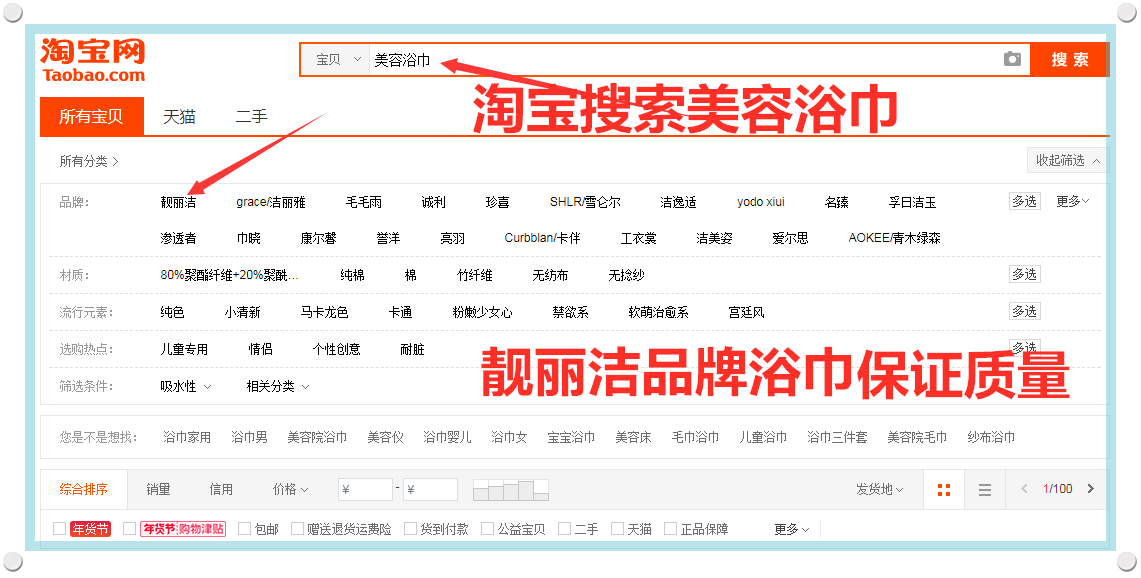Open the 发货地 location dropdown
1141x578 pixels.
point(880,489)
